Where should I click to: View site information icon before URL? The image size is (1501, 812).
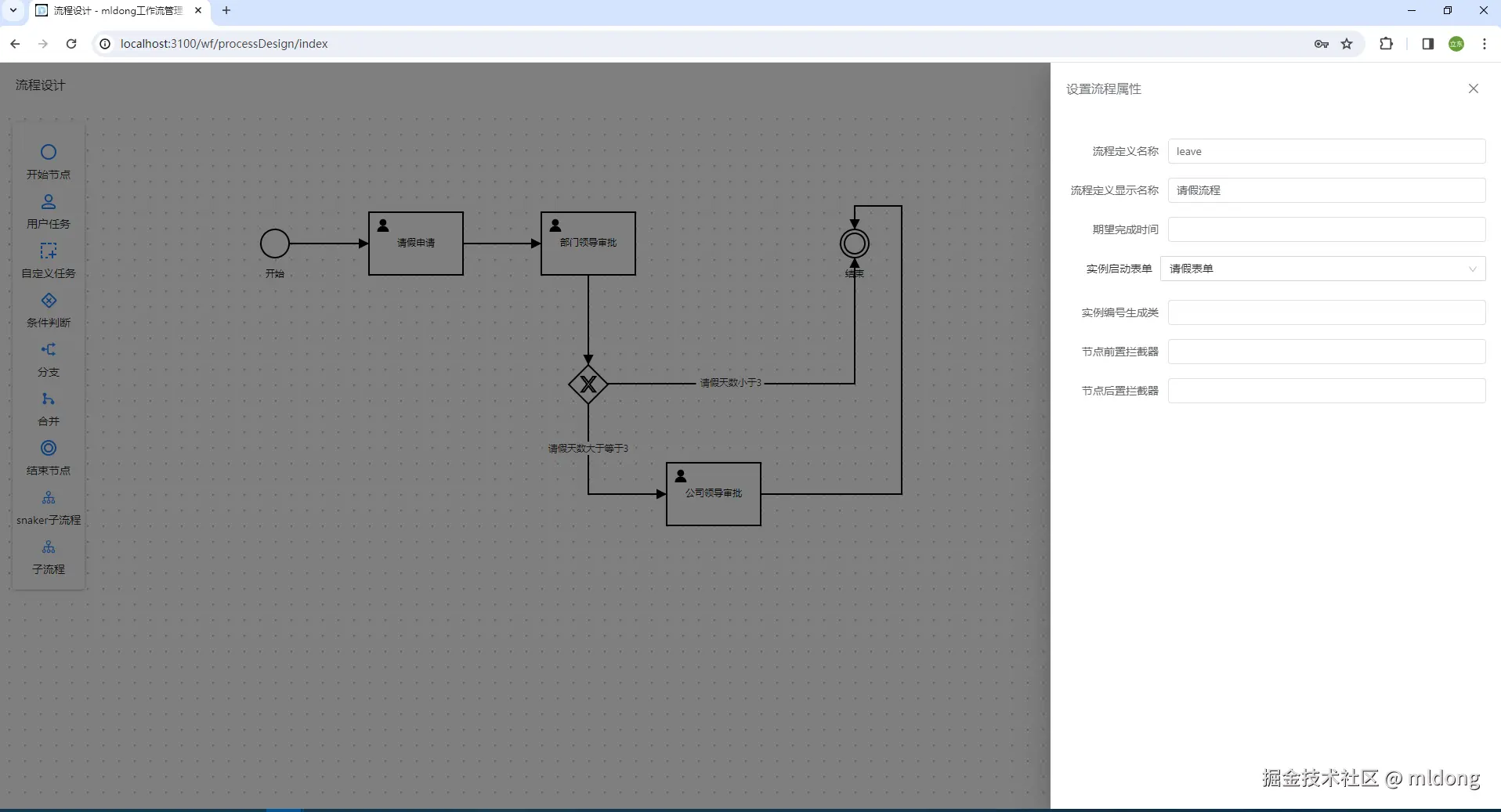(105, 44)
